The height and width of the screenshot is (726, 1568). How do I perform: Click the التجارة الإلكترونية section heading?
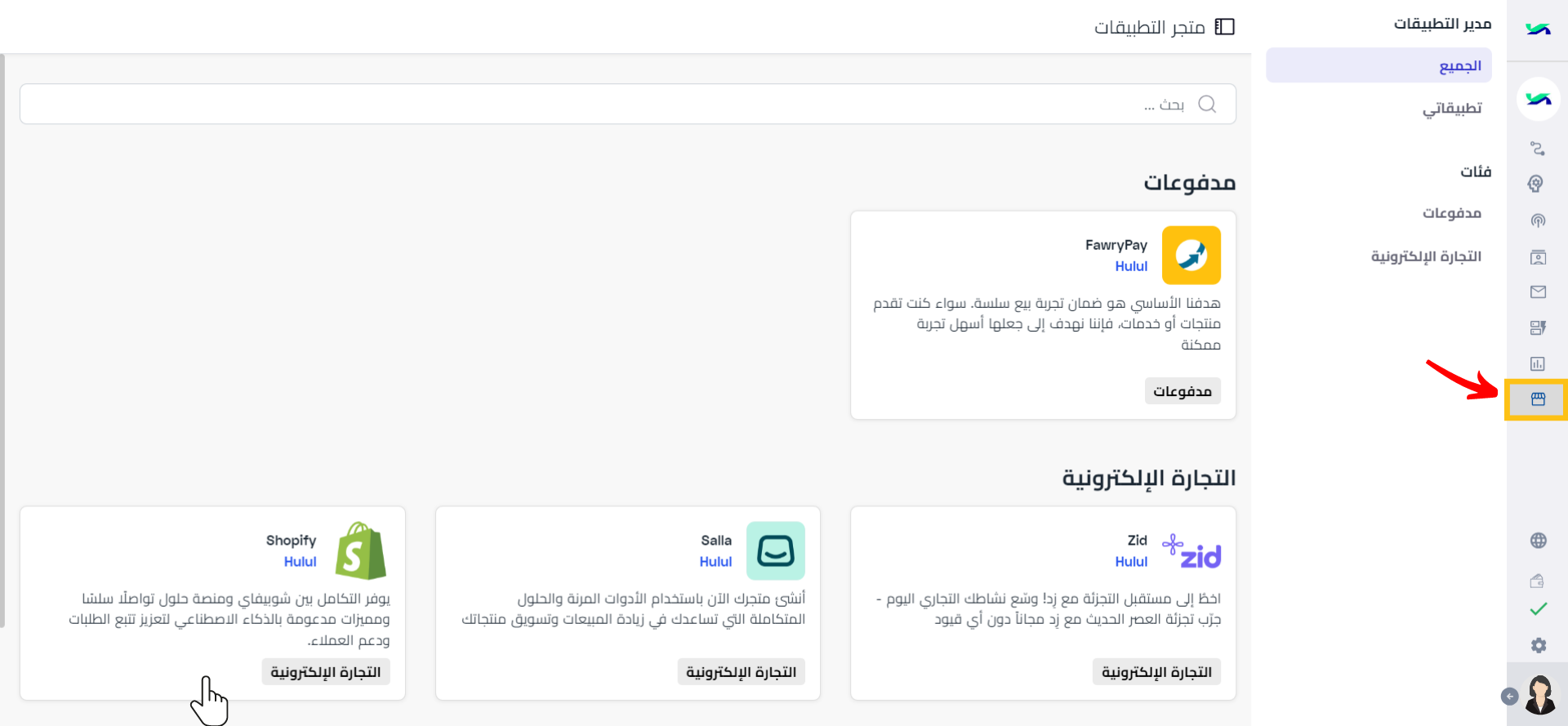[1148, 478]
